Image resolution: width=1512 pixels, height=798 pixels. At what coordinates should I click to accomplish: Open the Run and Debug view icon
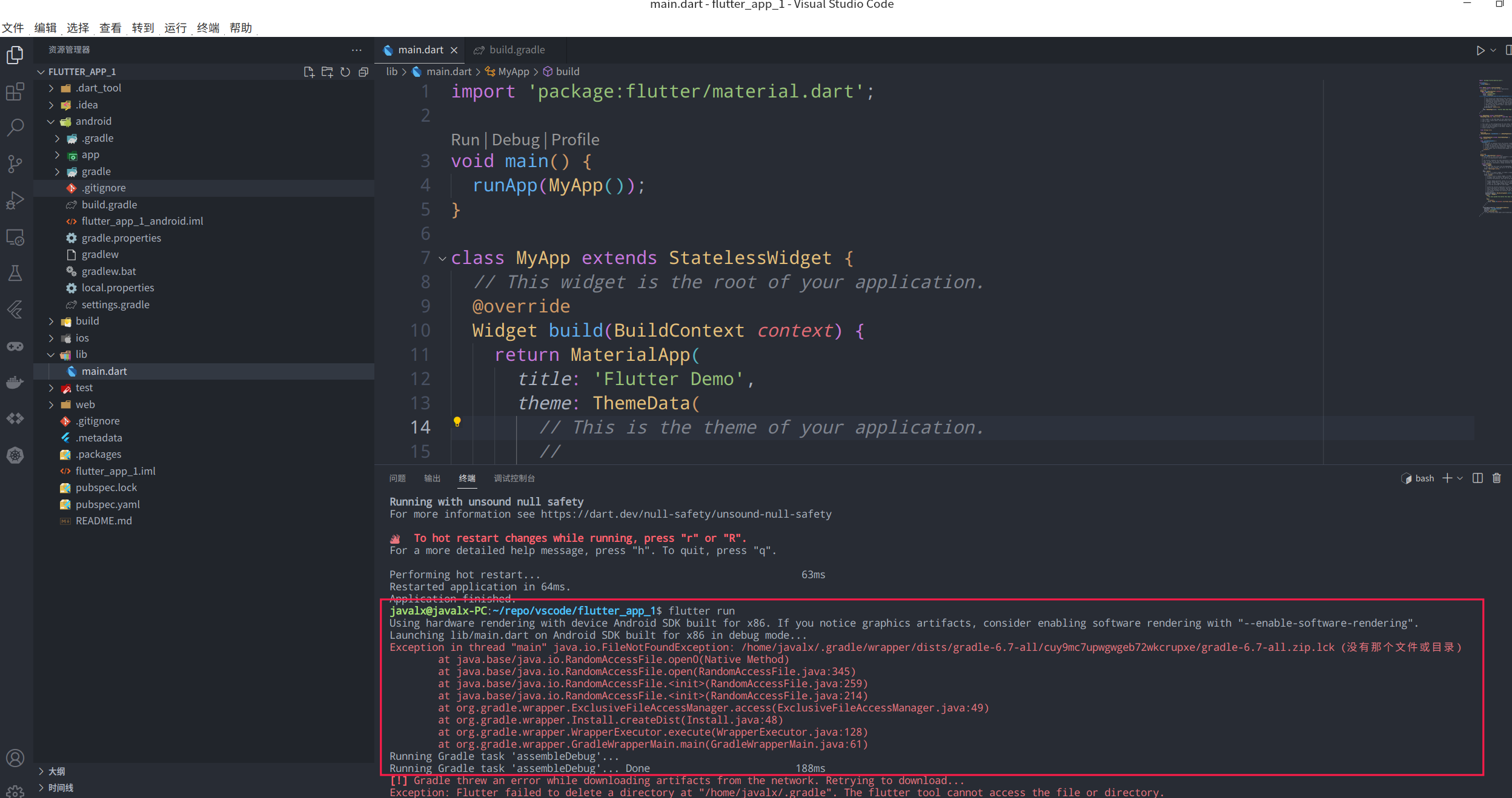click(x=15, y=200)
